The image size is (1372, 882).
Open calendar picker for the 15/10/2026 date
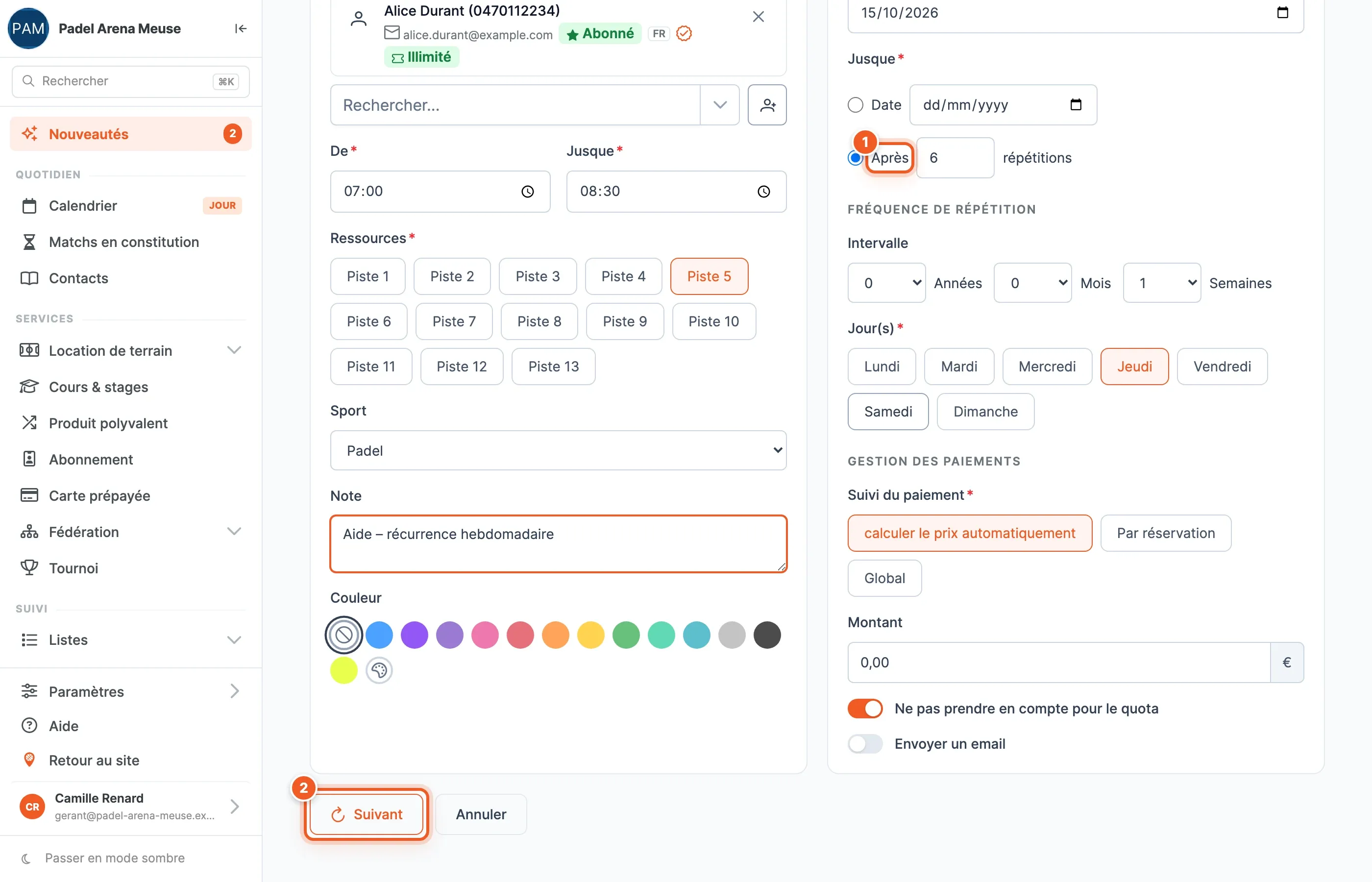click(1282, 13)
